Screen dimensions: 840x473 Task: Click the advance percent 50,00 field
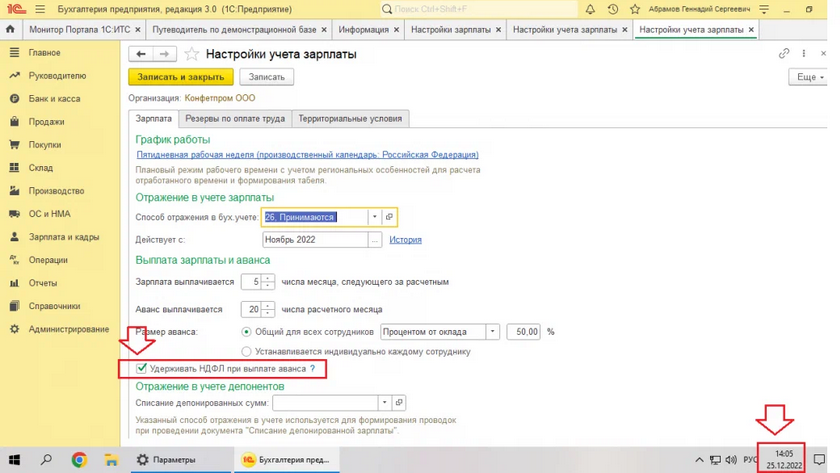[523, 332]
